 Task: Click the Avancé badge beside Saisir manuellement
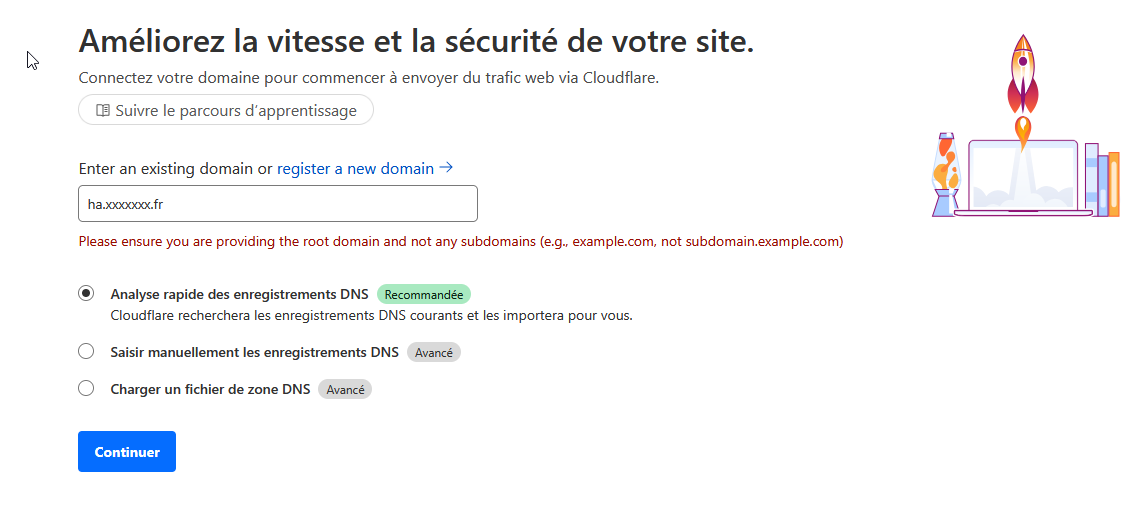coord(434,353)
